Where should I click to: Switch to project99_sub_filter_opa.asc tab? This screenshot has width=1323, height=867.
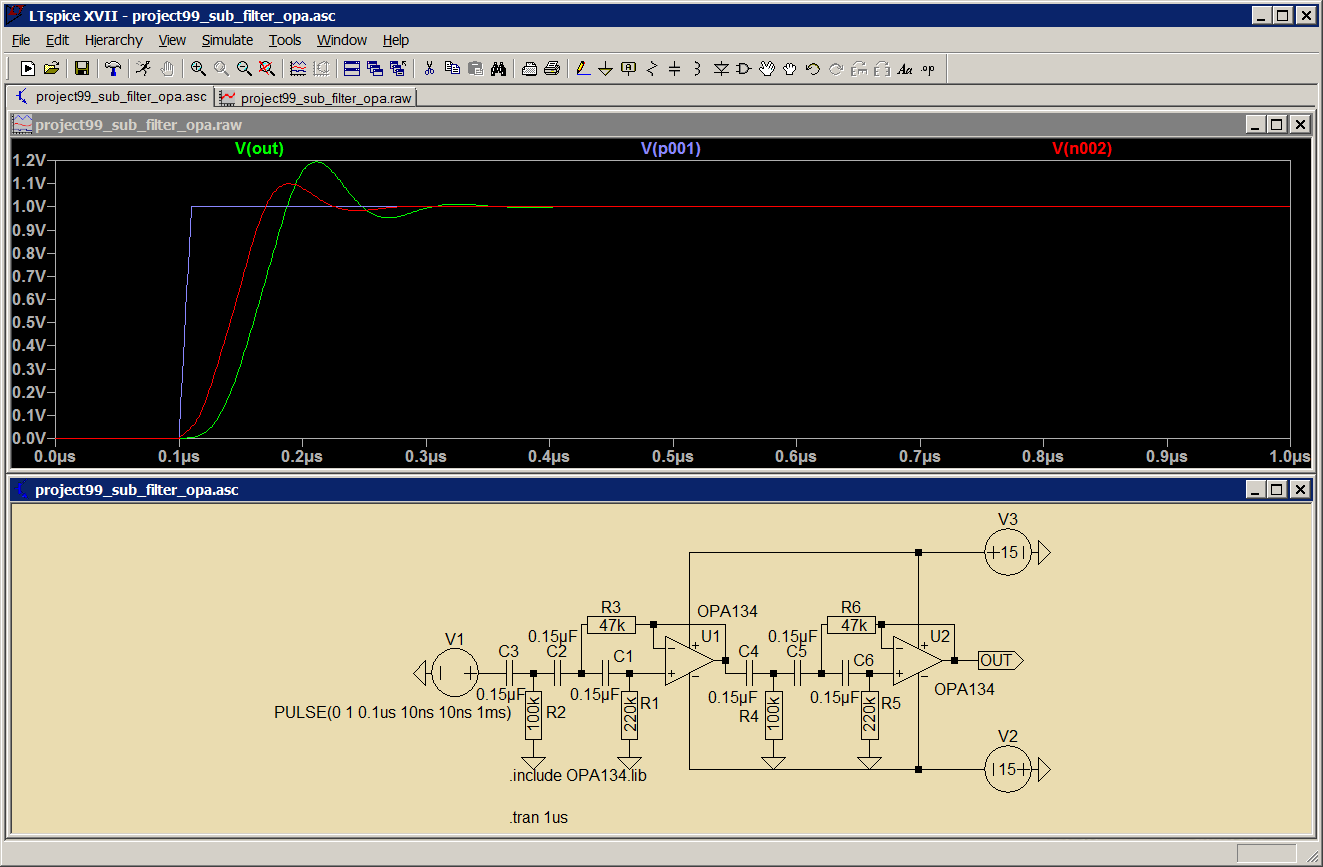(112, 97)
